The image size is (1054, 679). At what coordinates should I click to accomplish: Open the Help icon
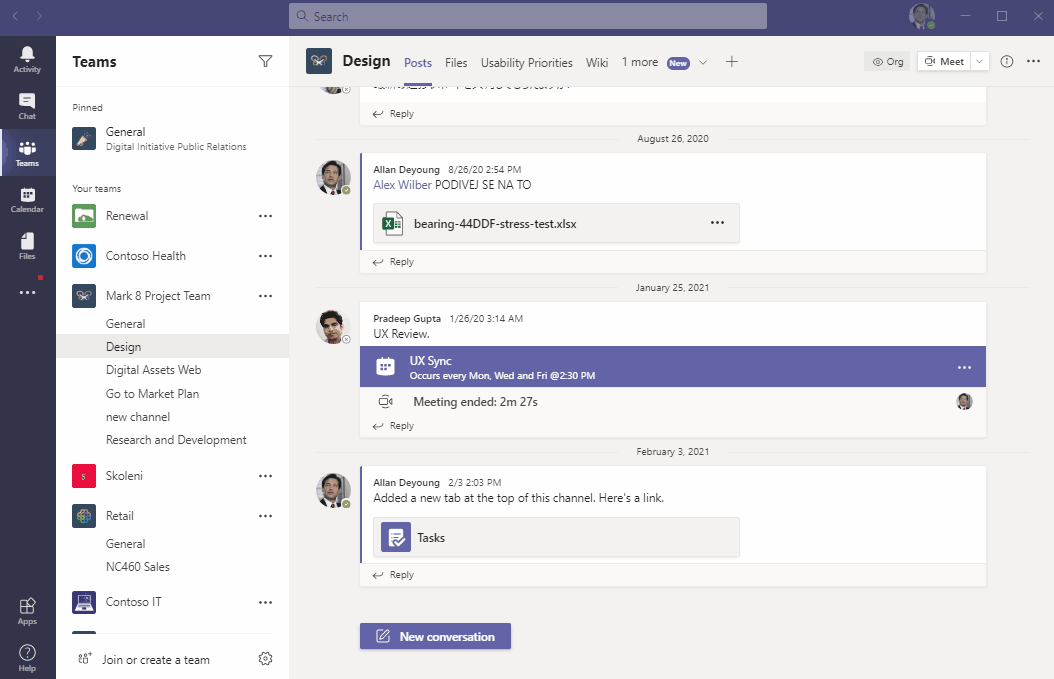pyautogui.click(x=27, y=658)
